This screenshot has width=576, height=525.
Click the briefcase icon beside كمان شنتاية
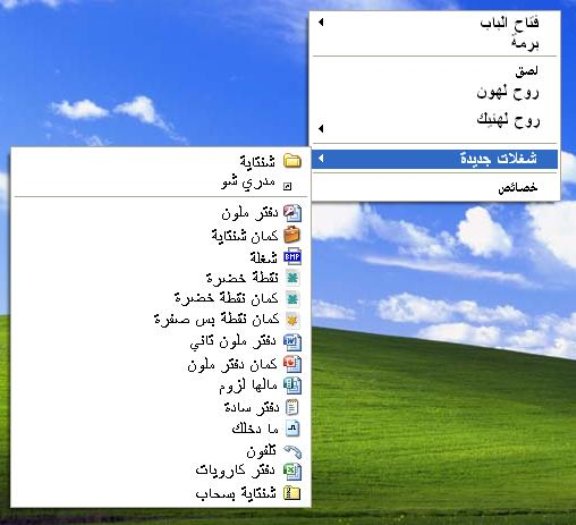(x=292, y=235)
